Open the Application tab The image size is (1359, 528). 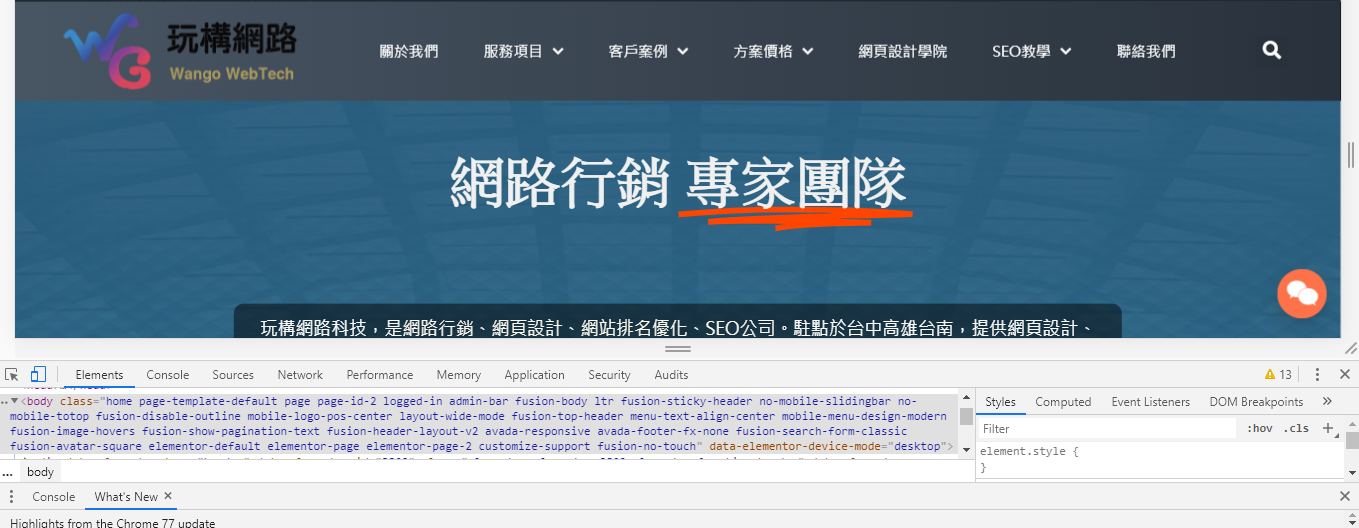click(535, 375)
